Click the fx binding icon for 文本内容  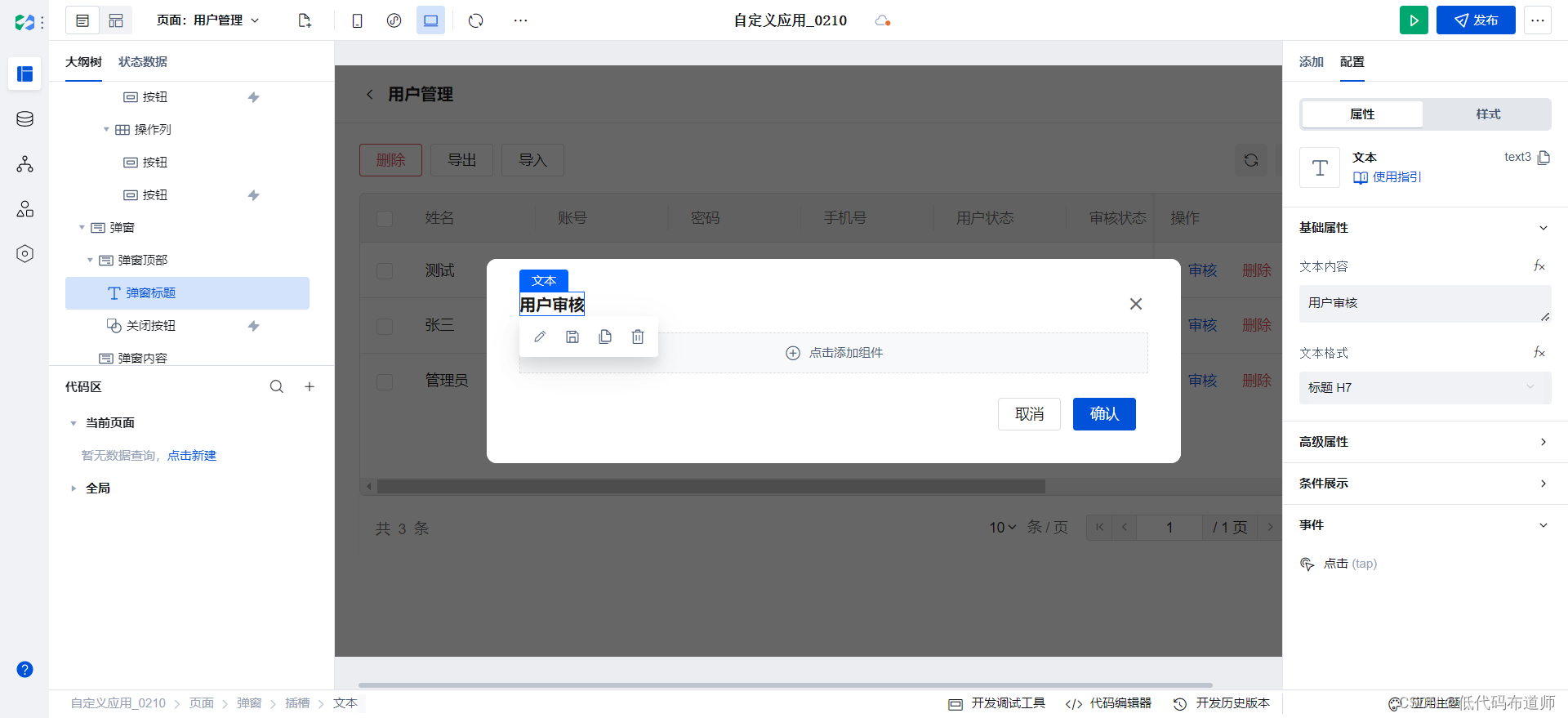(1539, 265)
